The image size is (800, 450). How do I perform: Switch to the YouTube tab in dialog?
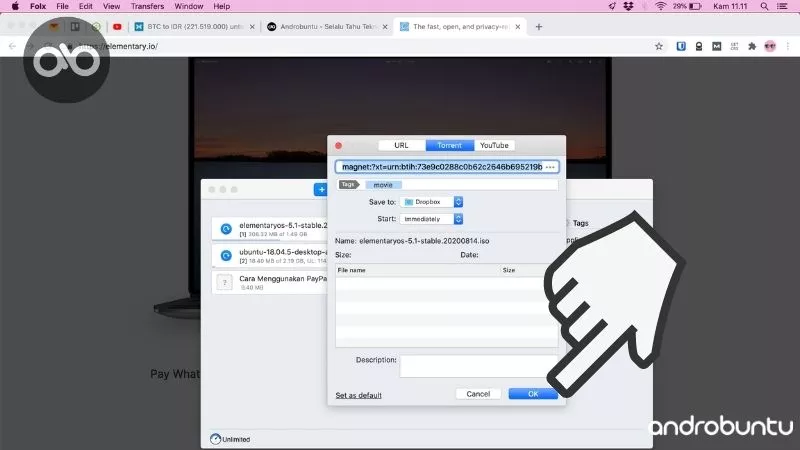[x=494, y=145]
